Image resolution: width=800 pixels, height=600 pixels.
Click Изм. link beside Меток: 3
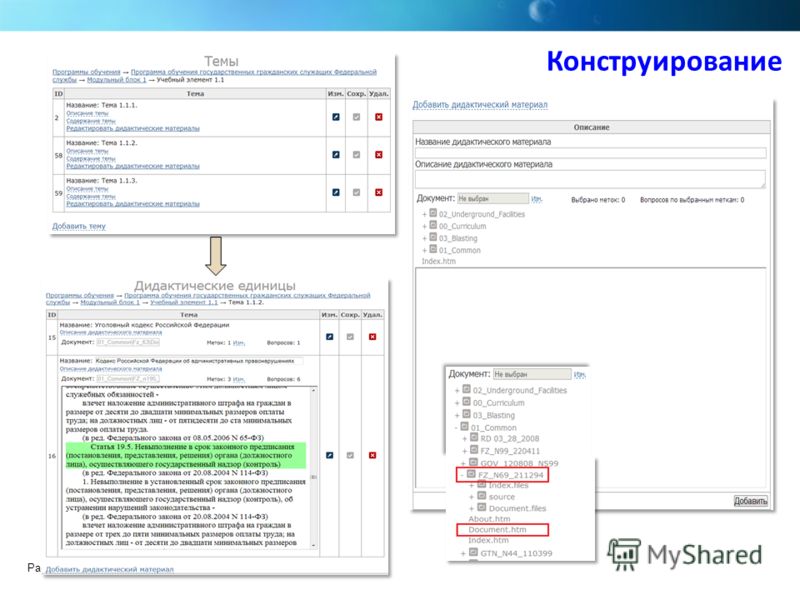[239, 379]
